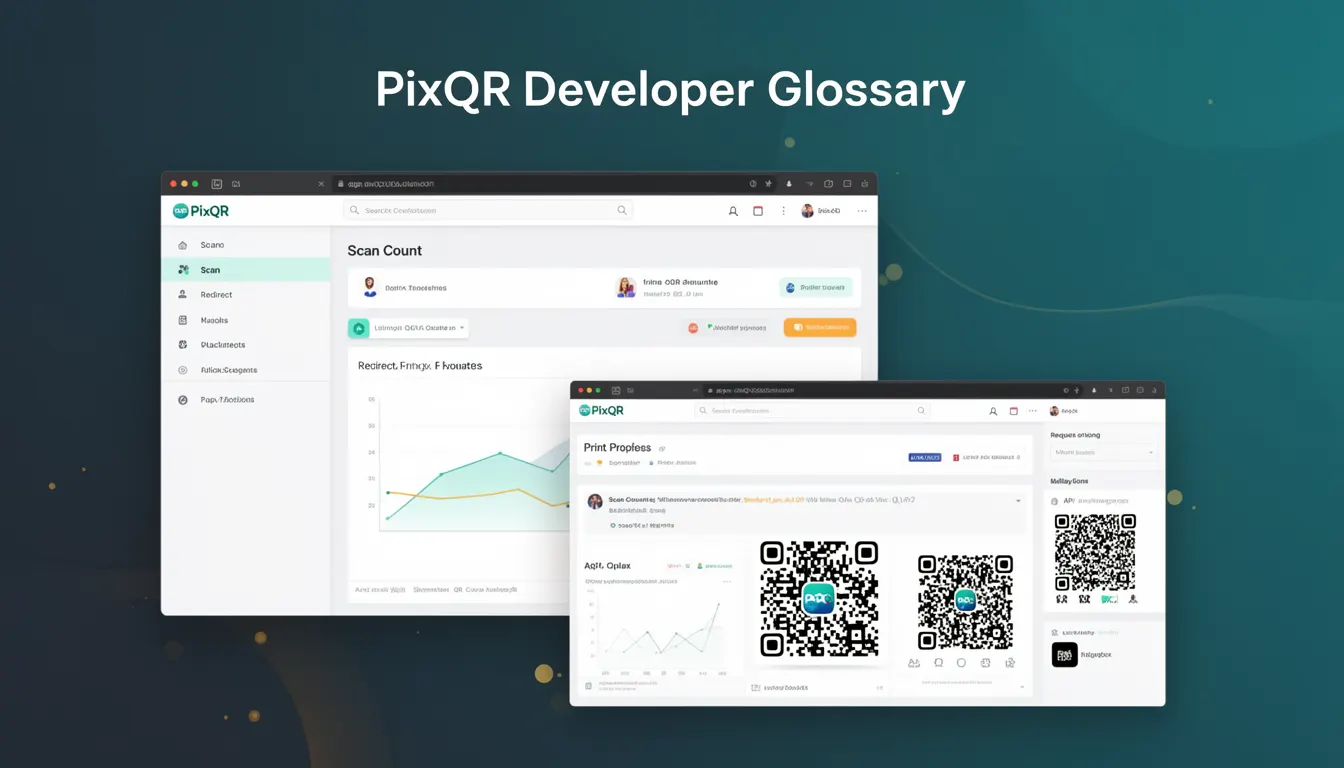This screenshot has width=1344, height=768.
Task: Click the orange button in the back window
Action: point(820,327)
